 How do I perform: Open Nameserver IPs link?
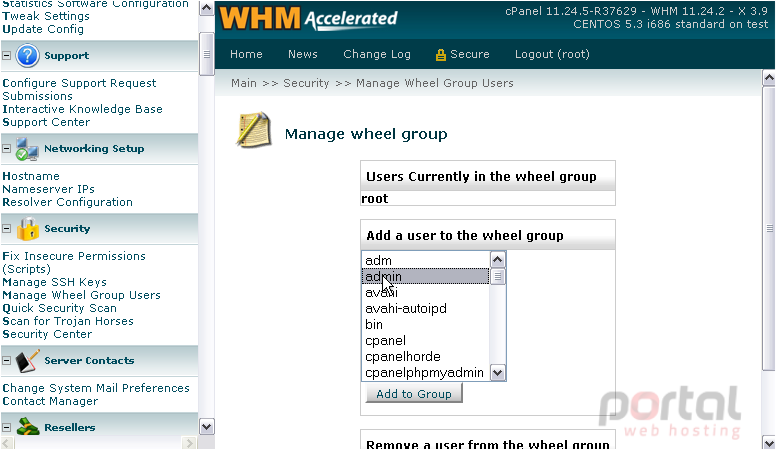click(48, 189)
